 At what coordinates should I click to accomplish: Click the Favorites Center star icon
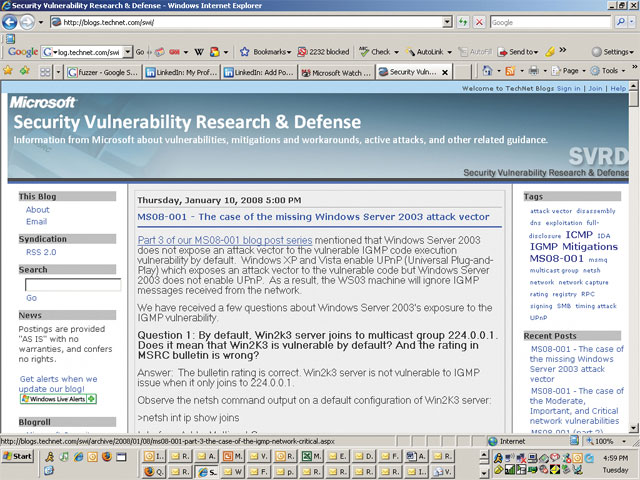[x=8, y=71]
